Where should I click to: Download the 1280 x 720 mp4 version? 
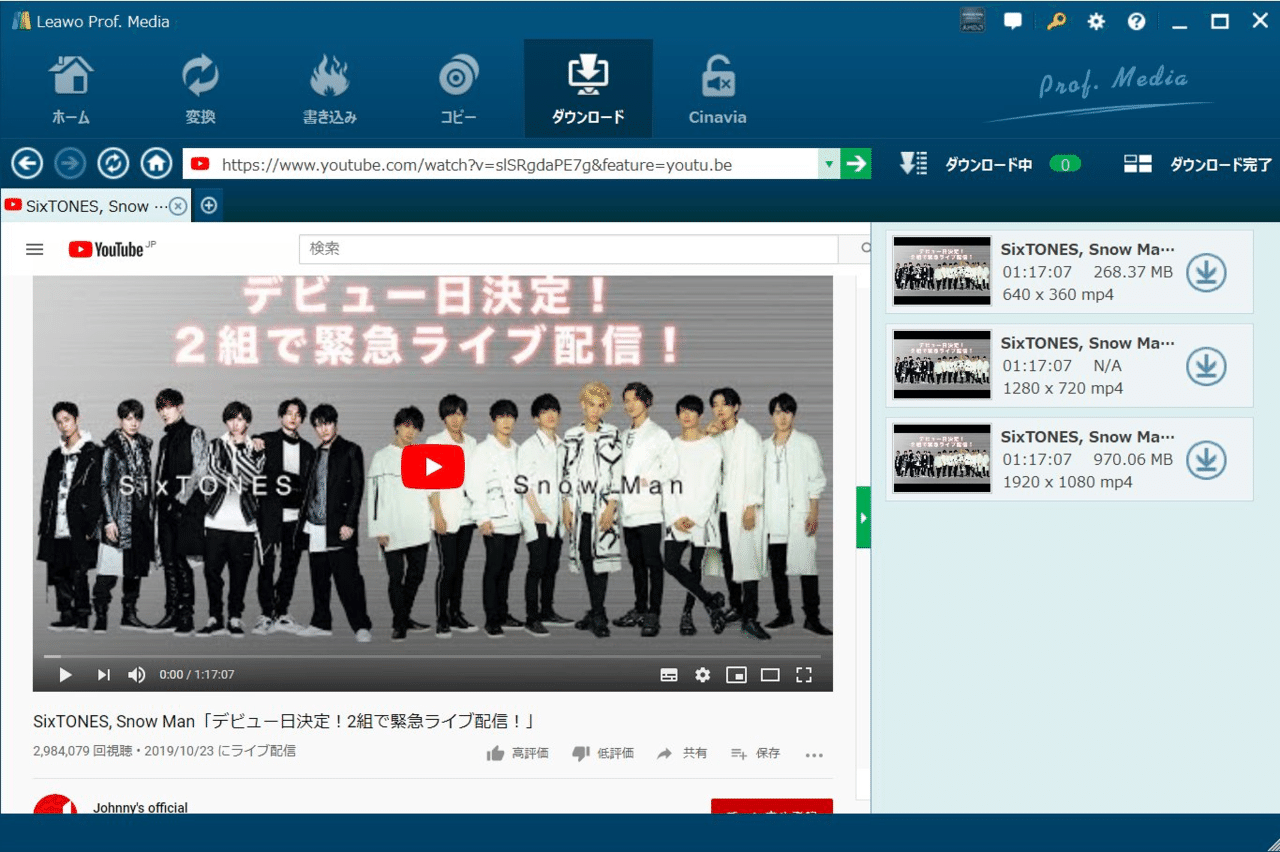pyautogui.click(x=1206, y=366)
